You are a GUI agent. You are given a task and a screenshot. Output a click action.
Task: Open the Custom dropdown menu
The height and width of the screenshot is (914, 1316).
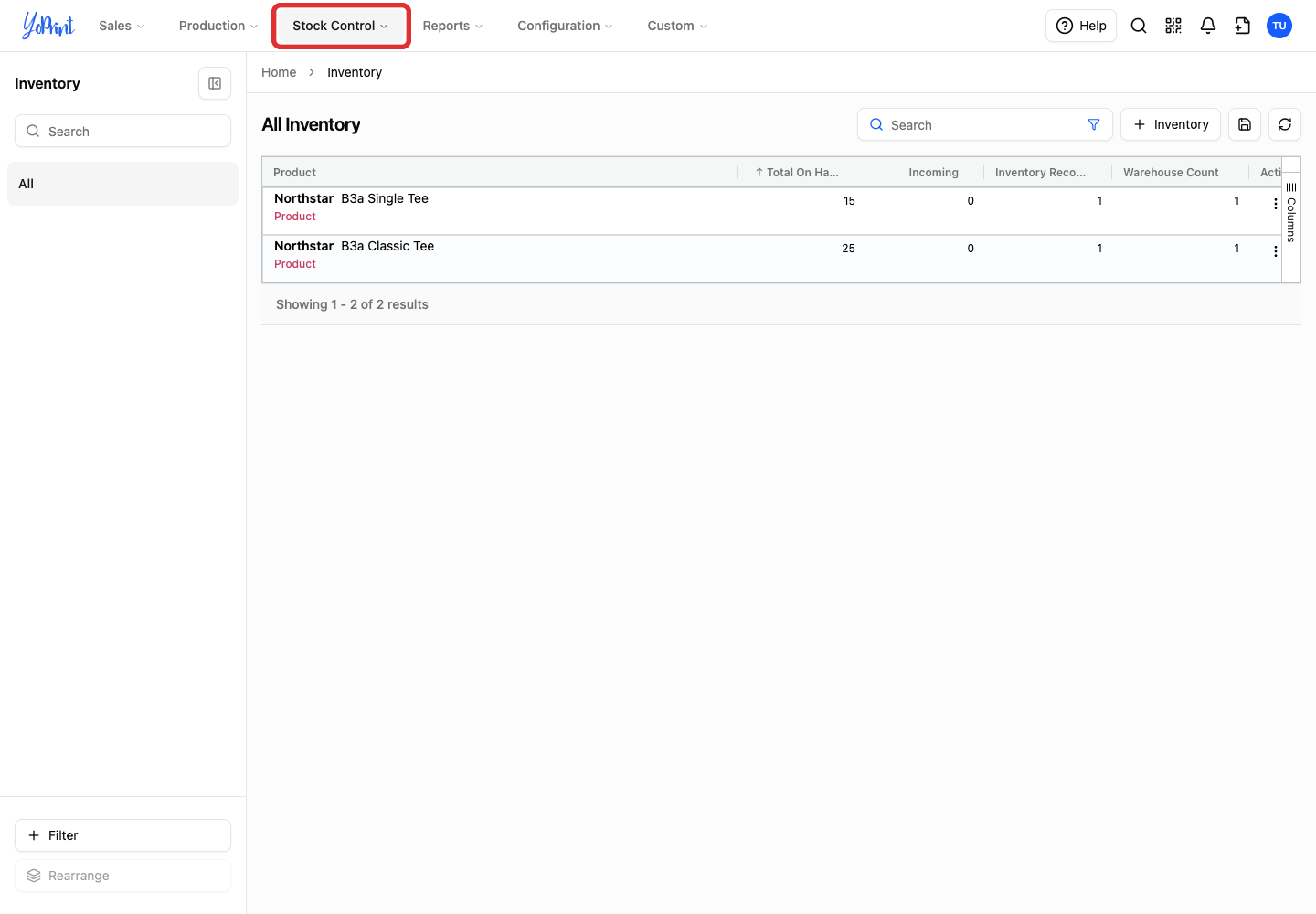pos(677,26)
